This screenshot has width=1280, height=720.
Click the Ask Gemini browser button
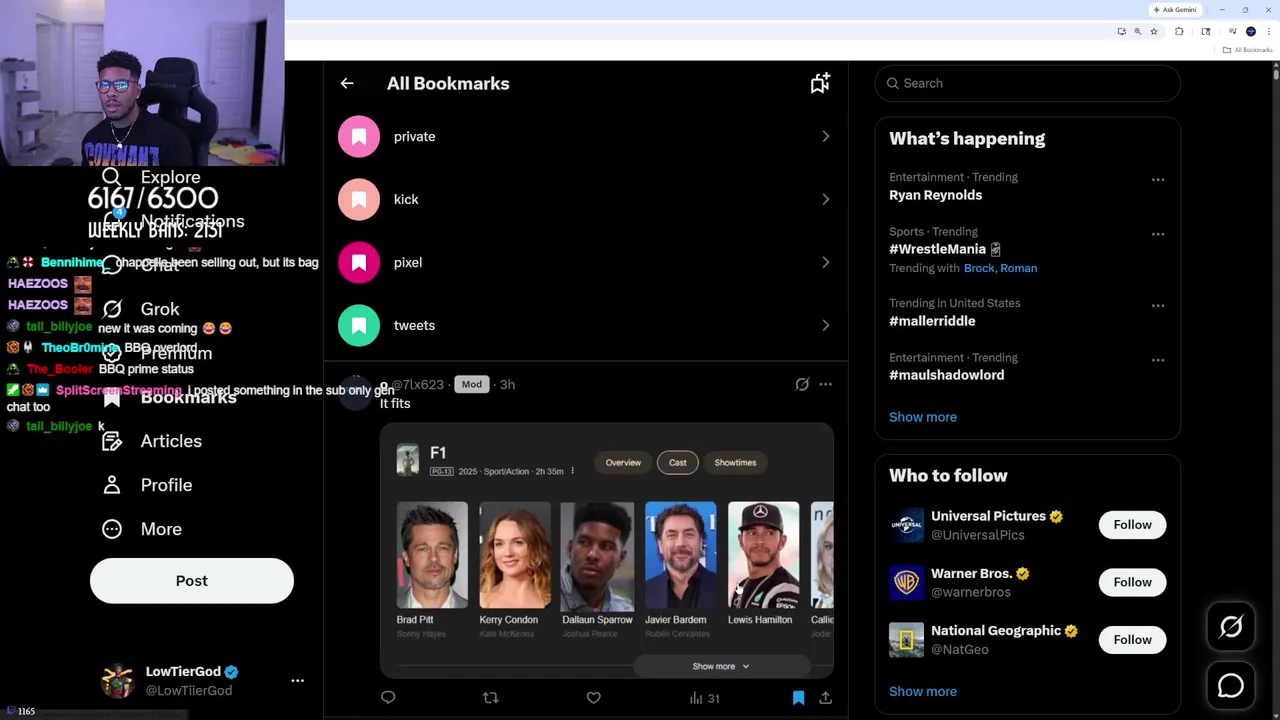pos(1175,10)
